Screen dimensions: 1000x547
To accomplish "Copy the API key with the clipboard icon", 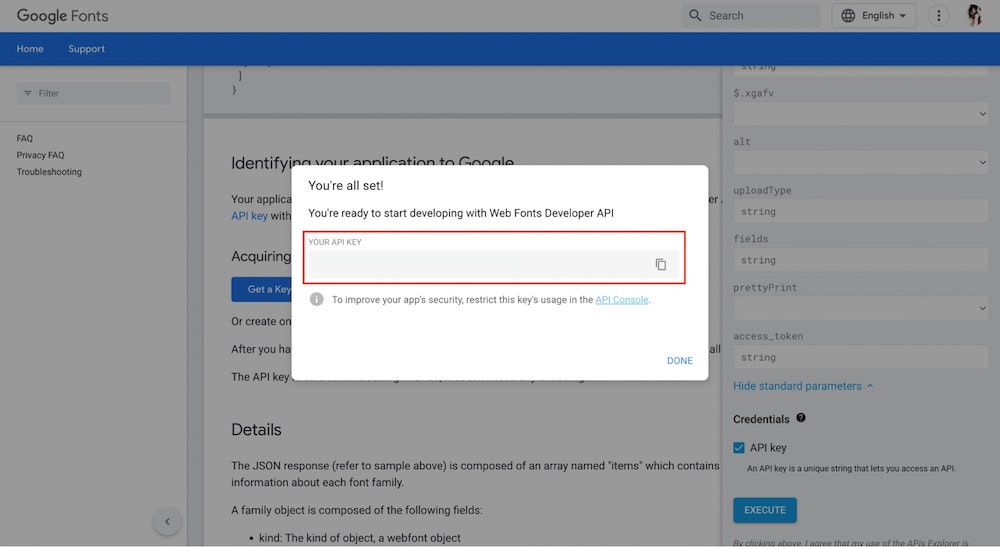I will point(660,264).
